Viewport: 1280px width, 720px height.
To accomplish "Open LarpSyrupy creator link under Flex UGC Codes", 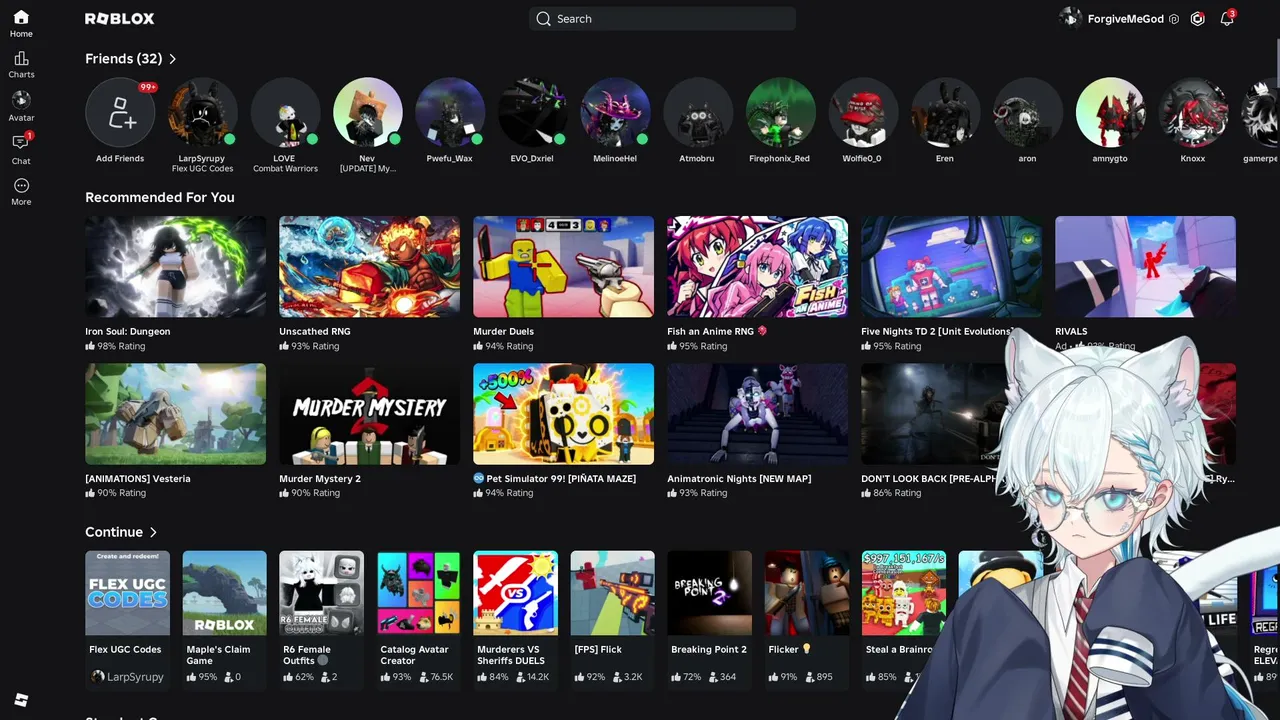I will point(135,677).
